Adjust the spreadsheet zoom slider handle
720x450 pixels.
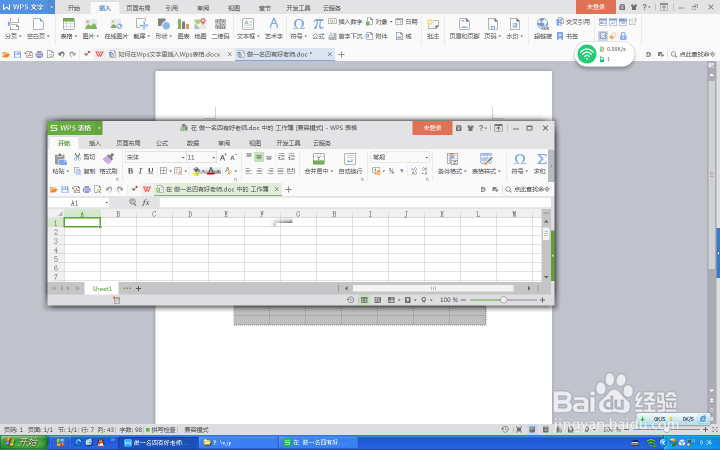pyautogui.click(x=504, y=300)
